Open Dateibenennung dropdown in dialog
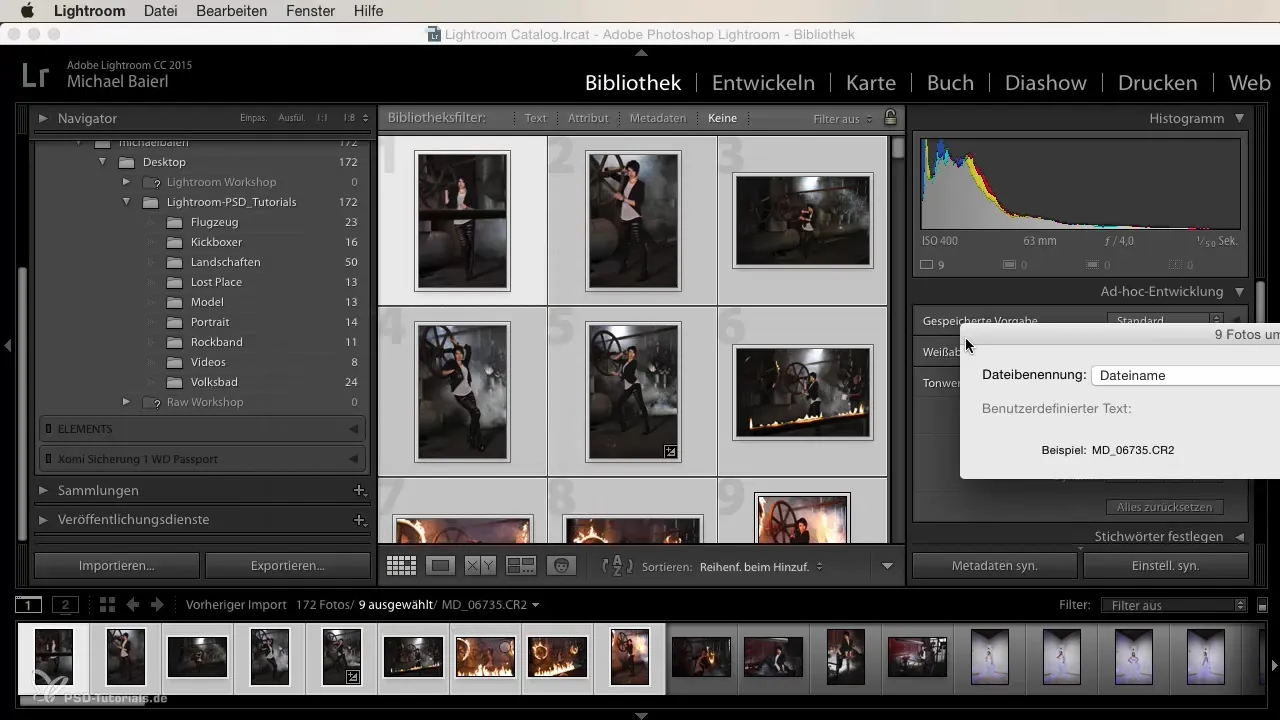This screenshot has height=720, width=1280. tap(1185, 375)
